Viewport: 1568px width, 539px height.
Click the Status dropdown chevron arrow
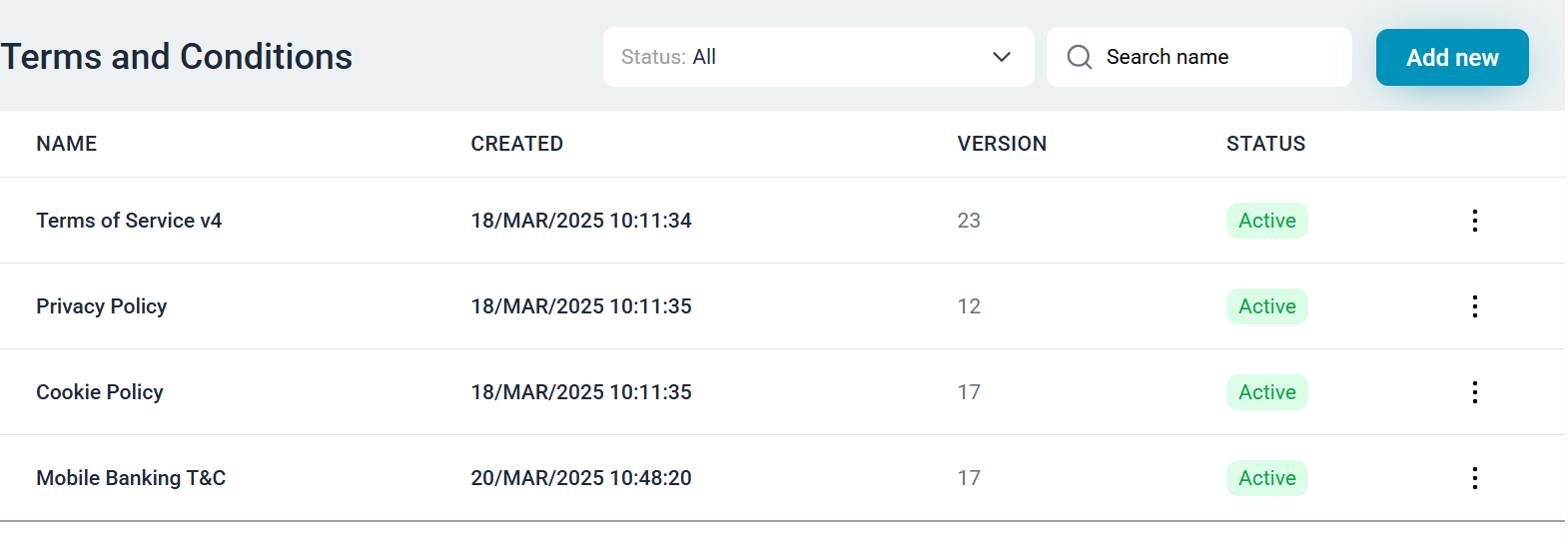1002,57
